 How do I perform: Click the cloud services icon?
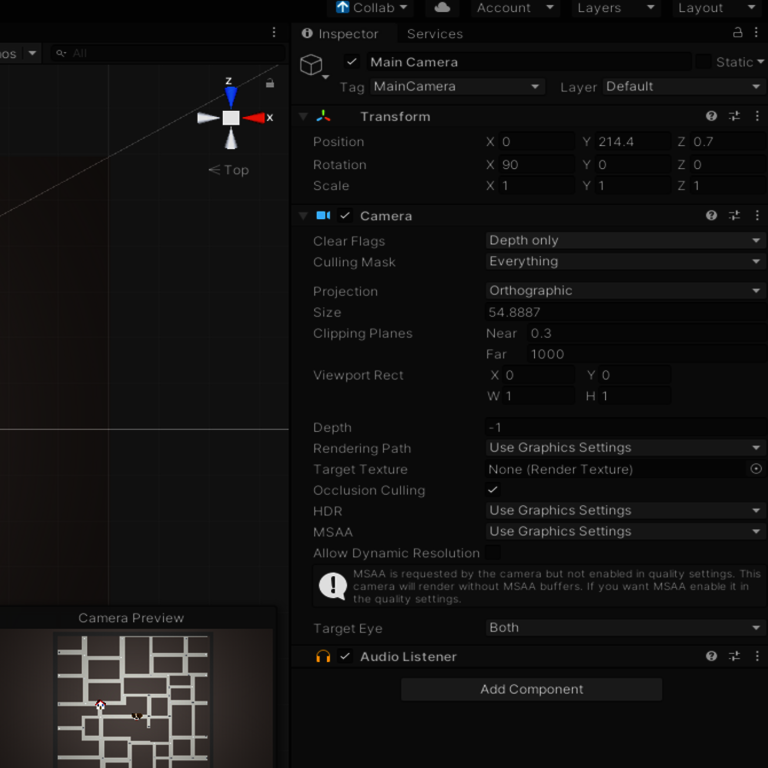click(x=442, y=8)
